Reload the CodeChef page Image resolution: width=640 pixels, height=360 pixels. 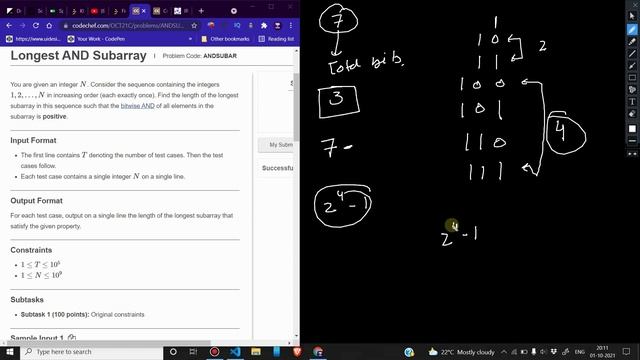click(36, 25)
